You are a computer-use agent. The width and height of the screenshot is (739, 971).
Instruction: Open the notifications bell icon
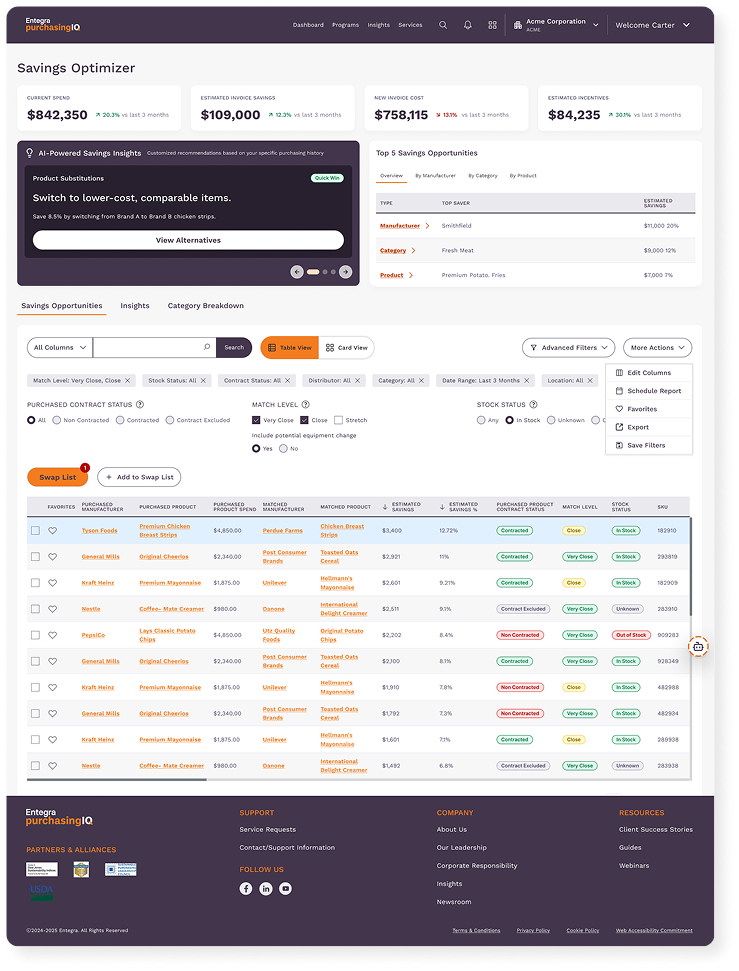(468, 25)
